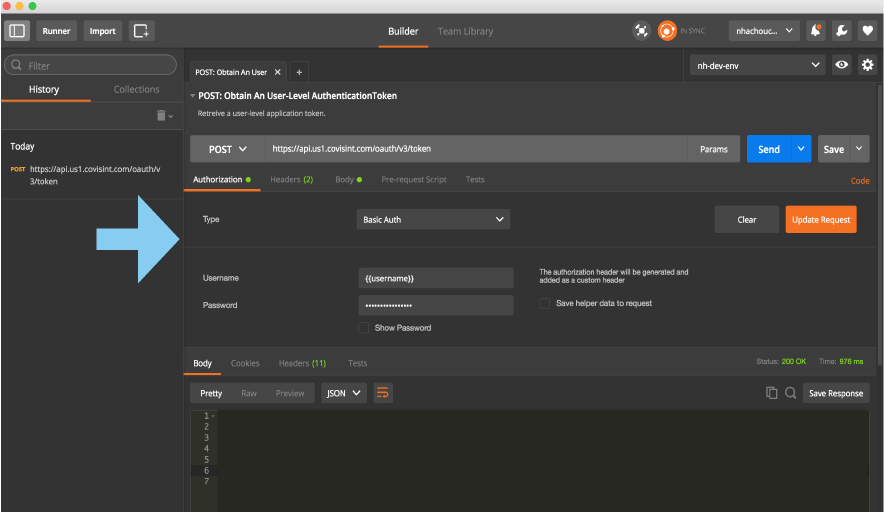Click the environment quick look eye
Image resolution: width=884 pixels, height=512 pixels.
tap(842, 65)
